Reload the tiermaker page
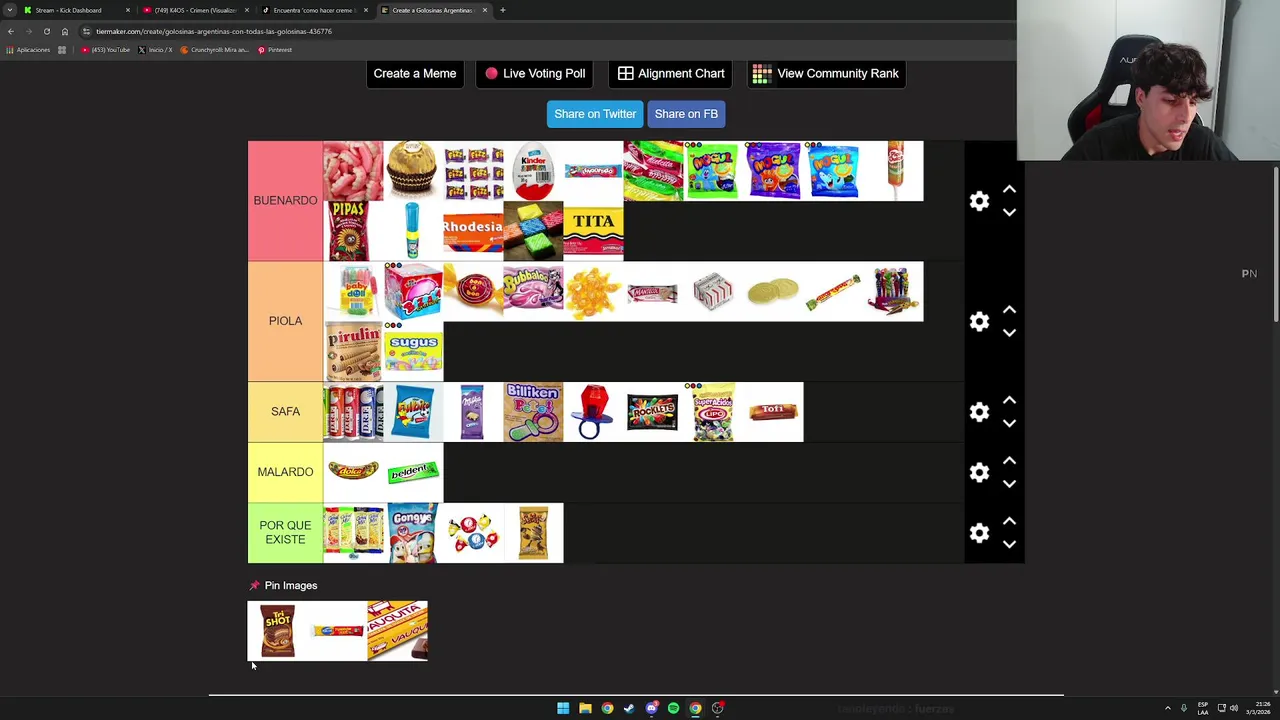 tap(46, 31)
